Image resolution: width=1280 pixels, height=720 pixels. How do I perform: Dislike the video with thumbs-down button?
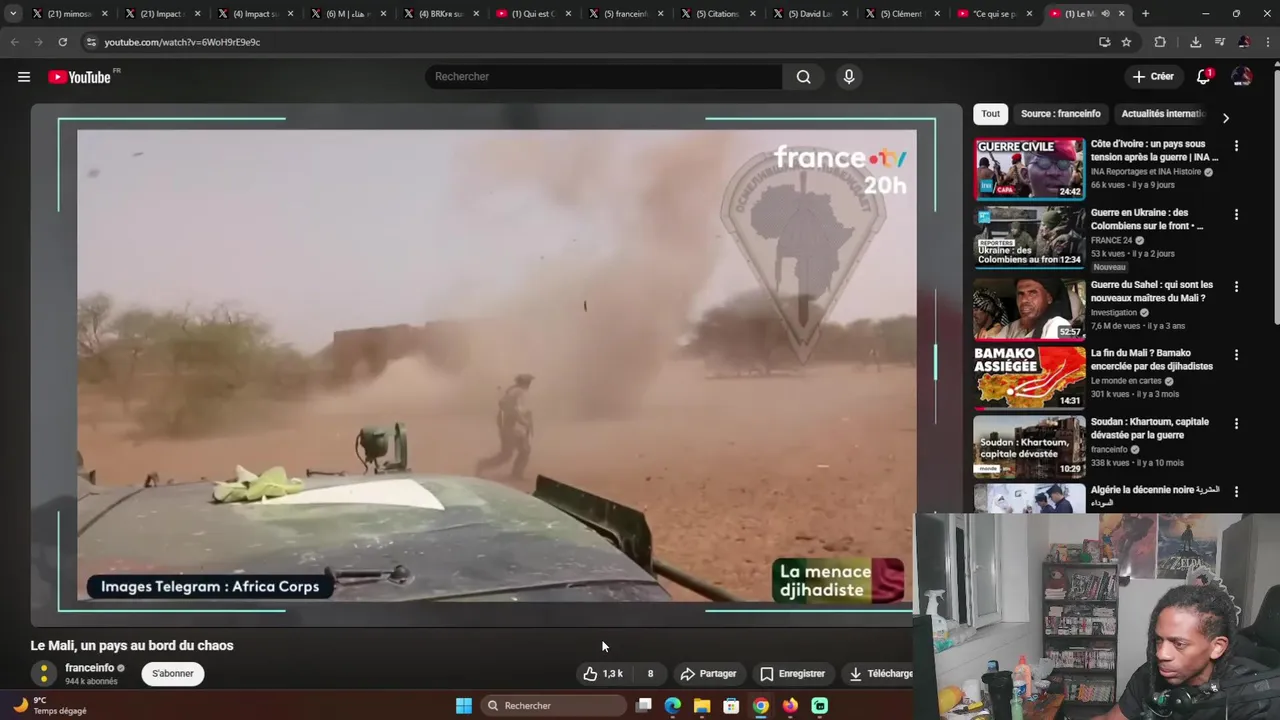tap(650, 674)
